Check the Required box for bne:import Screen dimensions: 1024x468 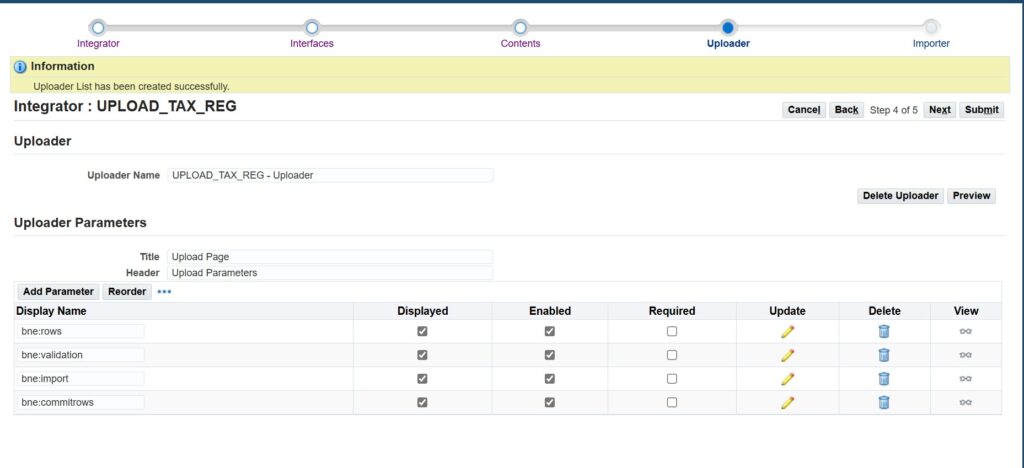(672, 378)
